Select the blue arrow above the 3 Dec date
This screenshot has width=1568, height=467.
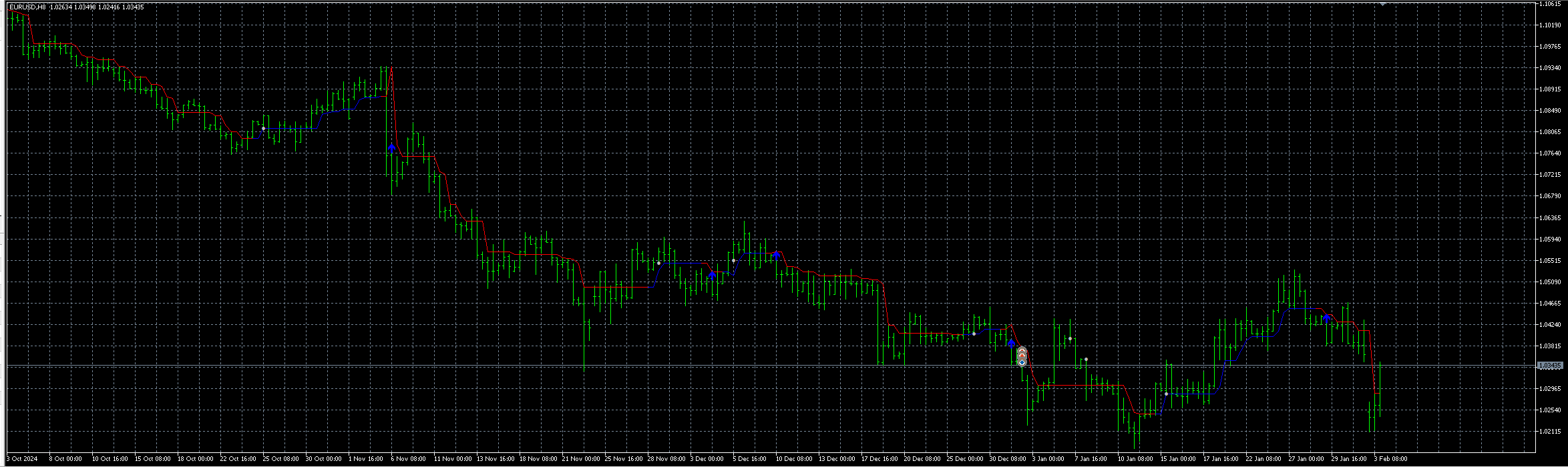(x=713, y=275)
